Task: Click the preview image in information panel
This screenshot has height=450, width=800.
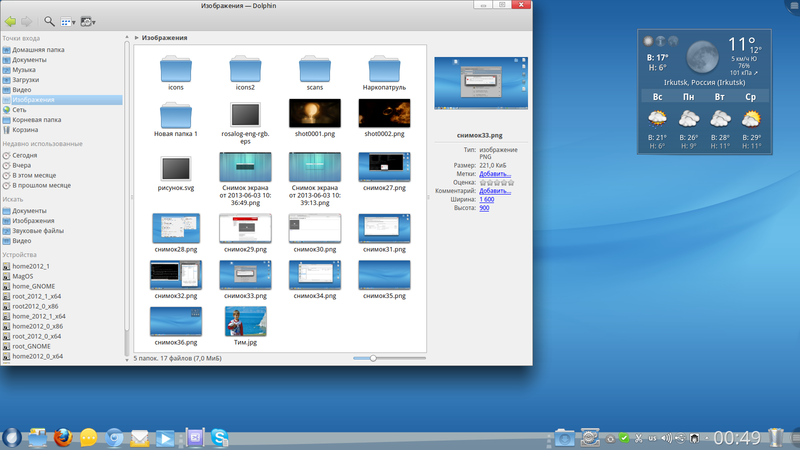Action: pyautogui.click(x=481, y=83)
